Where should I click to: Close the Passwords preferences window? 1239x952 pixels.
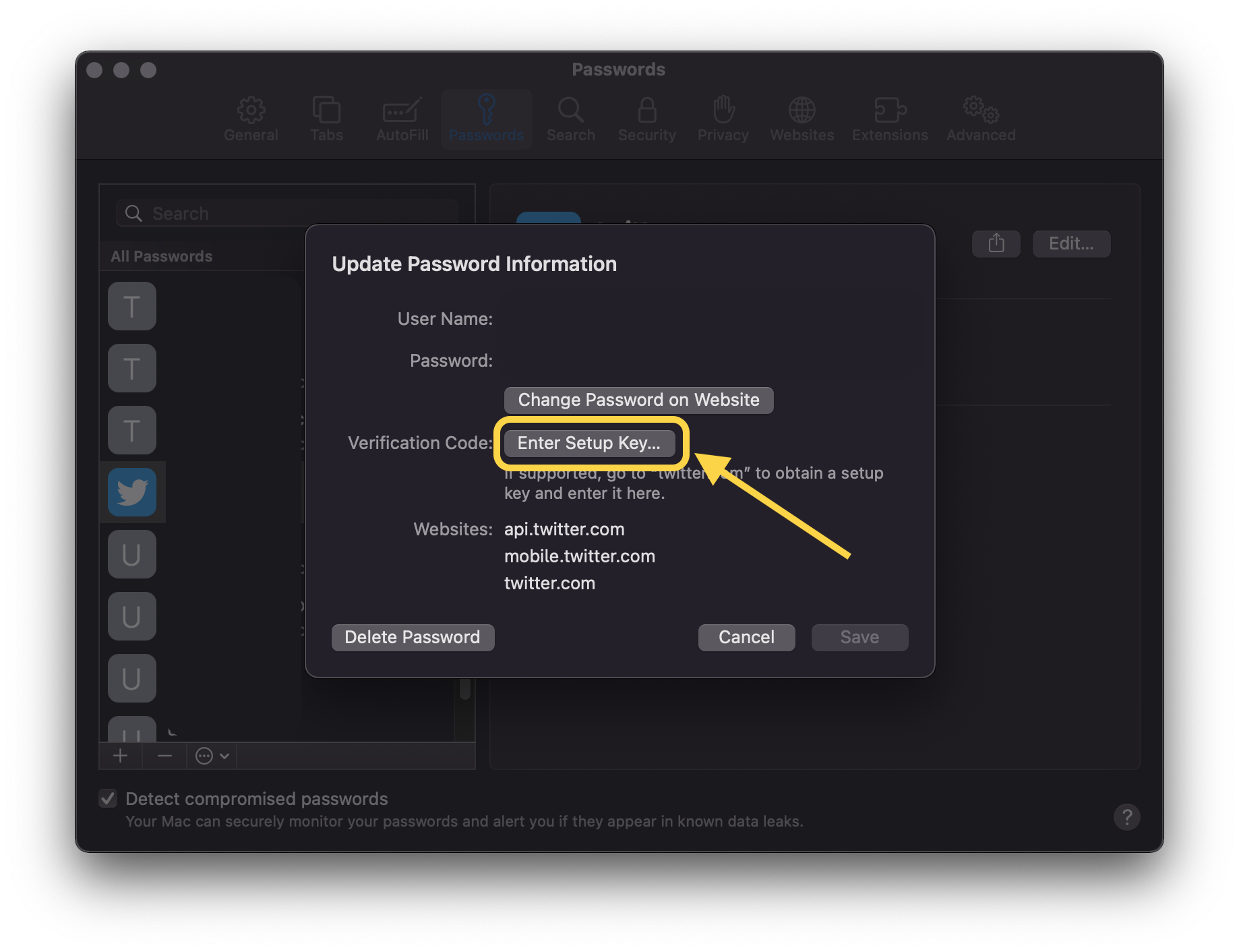point(94,70)
